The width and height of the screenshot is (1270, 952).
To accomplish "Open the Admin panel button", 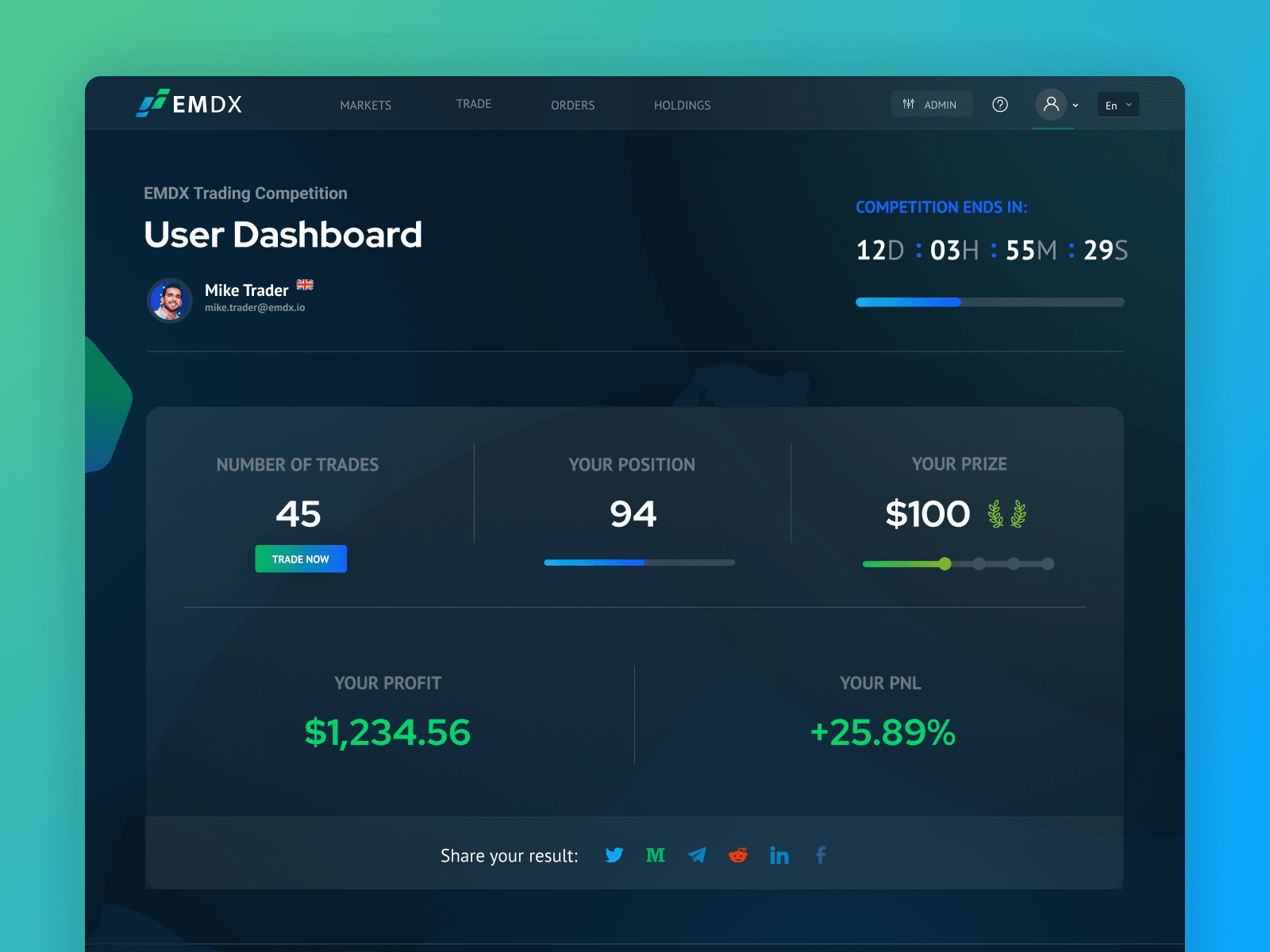I will 931,105.
